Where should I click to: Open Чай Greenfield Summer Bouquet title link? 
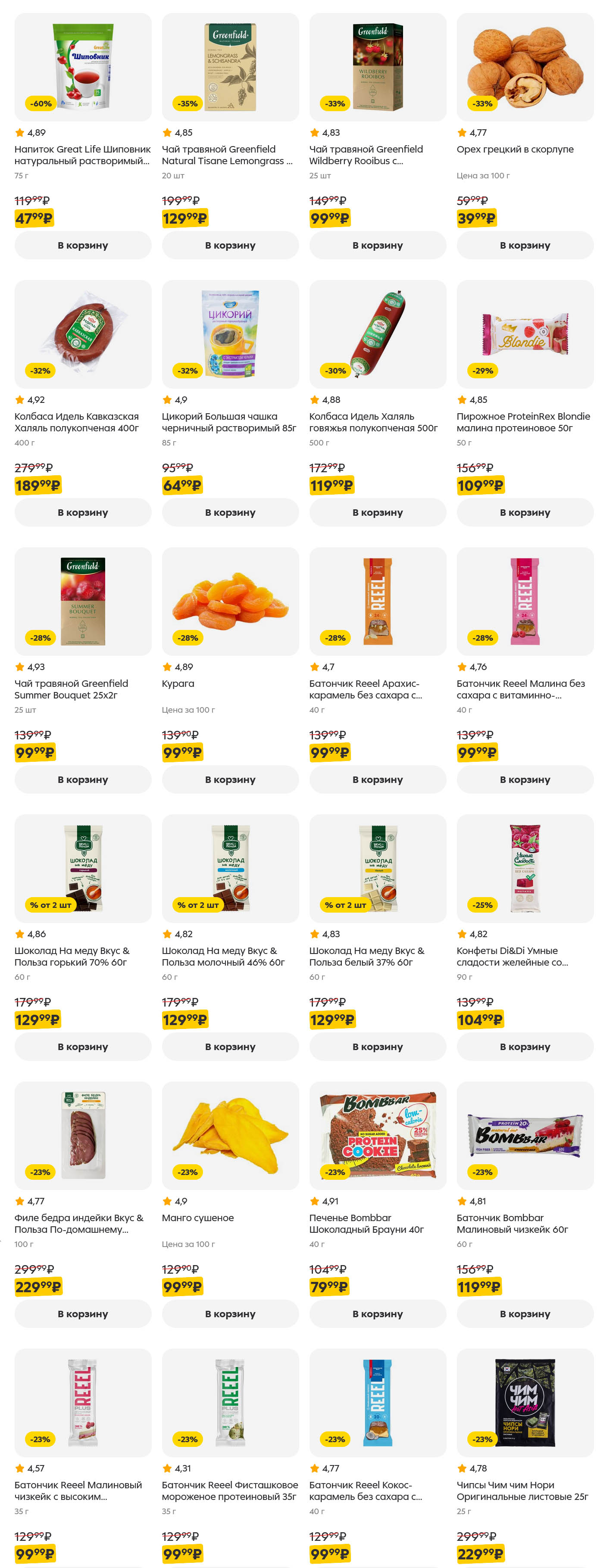click(71, 690)
